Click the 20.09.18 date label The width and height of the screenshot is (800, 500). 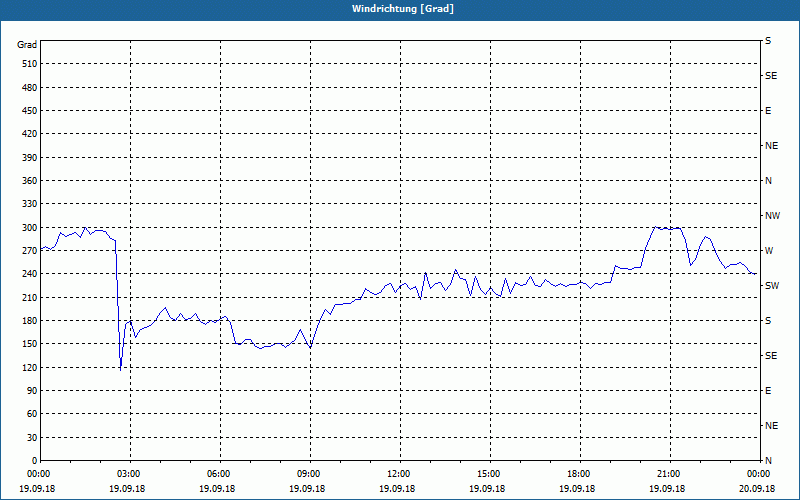coord(757,489)
